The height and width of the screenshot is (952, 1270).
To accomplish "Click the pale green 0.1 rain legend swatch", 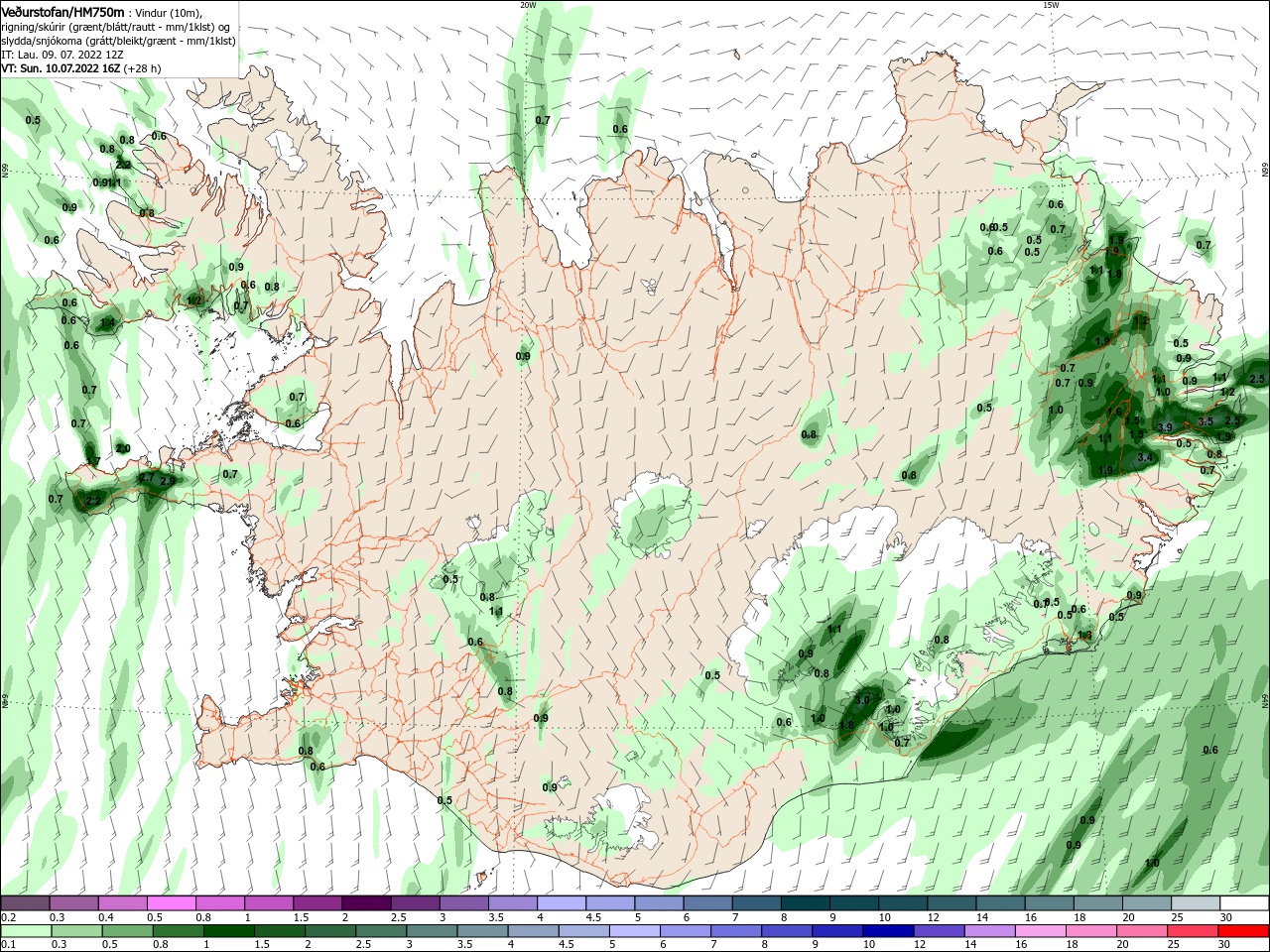I will pos(26,932).
